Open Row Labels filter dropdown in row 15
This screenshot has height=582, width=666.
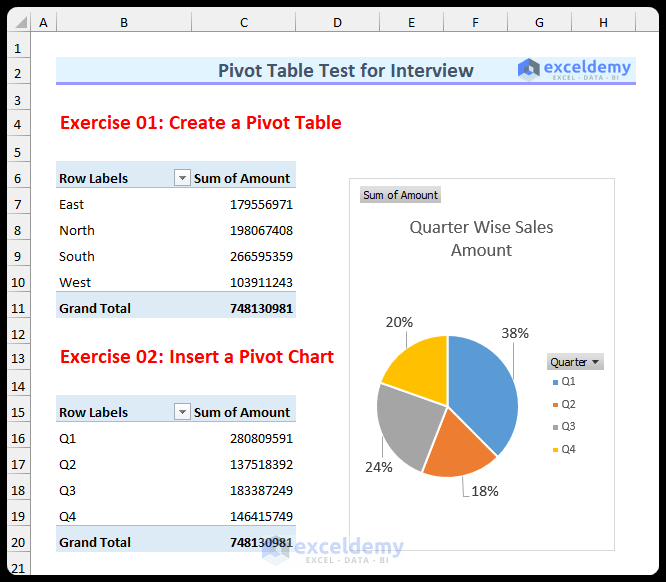(x=182, y=412)
